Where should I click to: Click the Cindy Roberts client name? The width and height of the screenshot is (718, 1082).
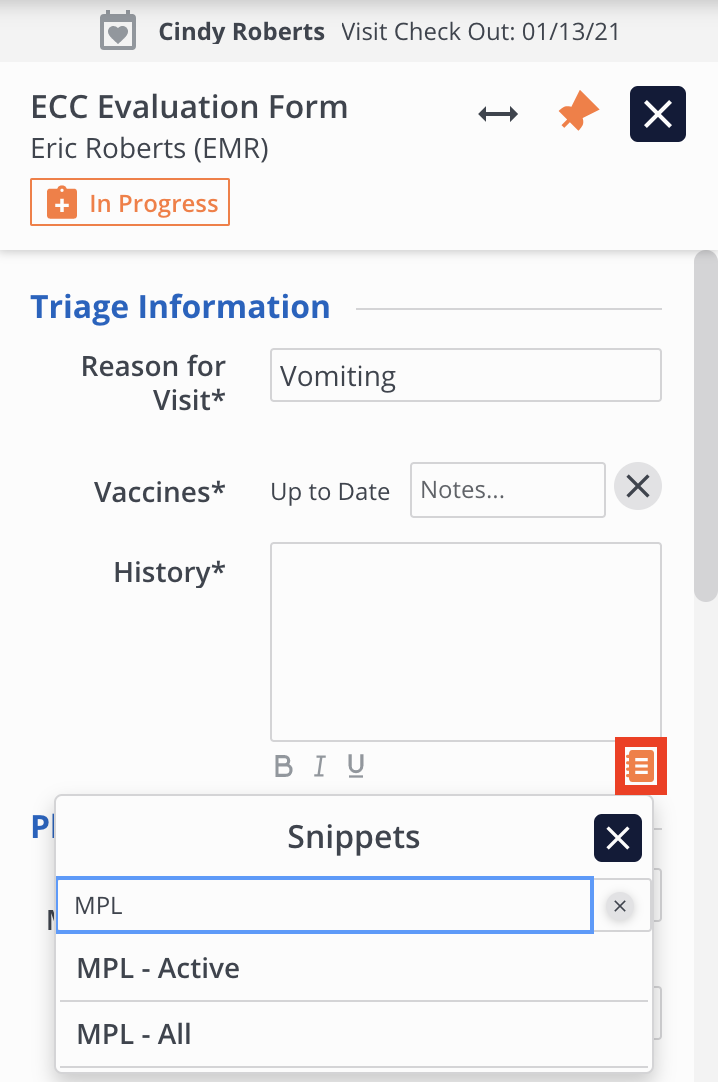pos(241,32)
